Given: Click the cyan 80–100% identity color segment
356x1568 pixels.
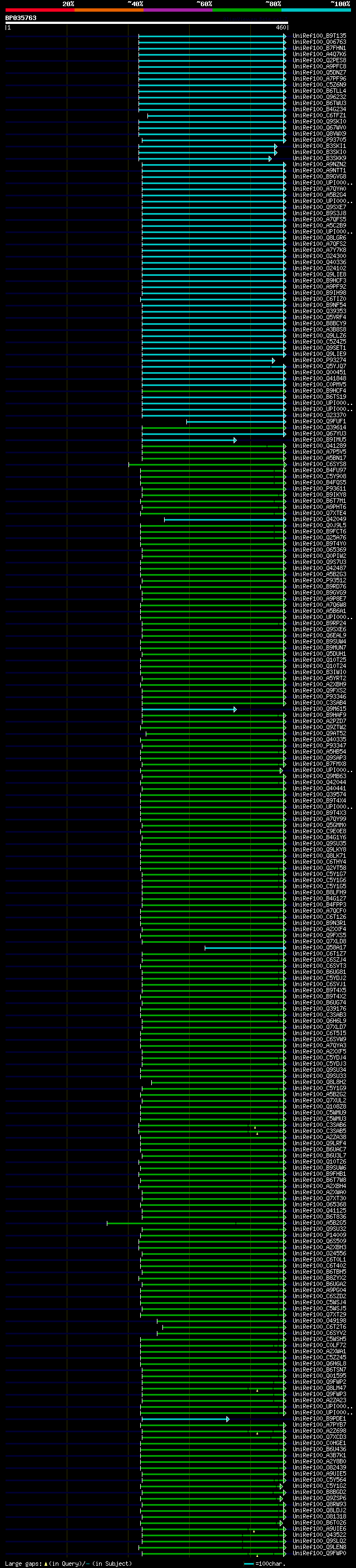Looking at the screenshot, I should tap(316, 10).
